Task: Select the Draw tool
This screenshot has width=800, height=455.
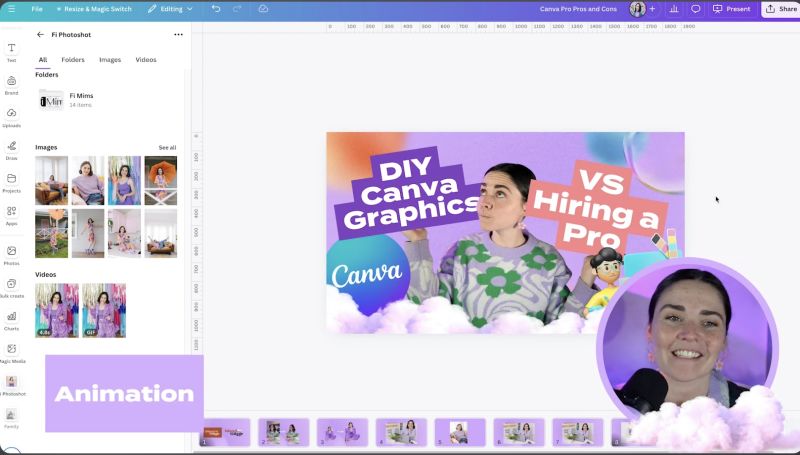Action: (x=11, y=150)
